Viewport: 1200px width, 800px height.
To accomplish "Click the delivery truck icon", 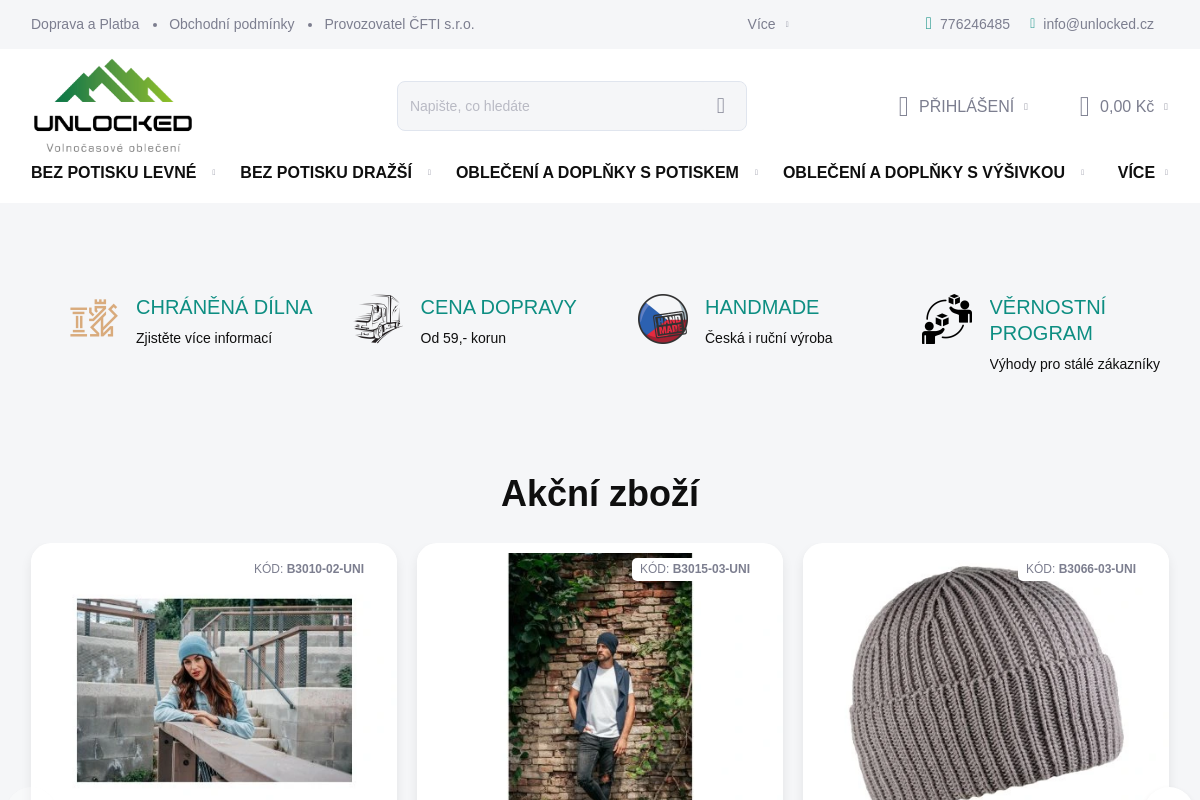I will click(378, 319).
